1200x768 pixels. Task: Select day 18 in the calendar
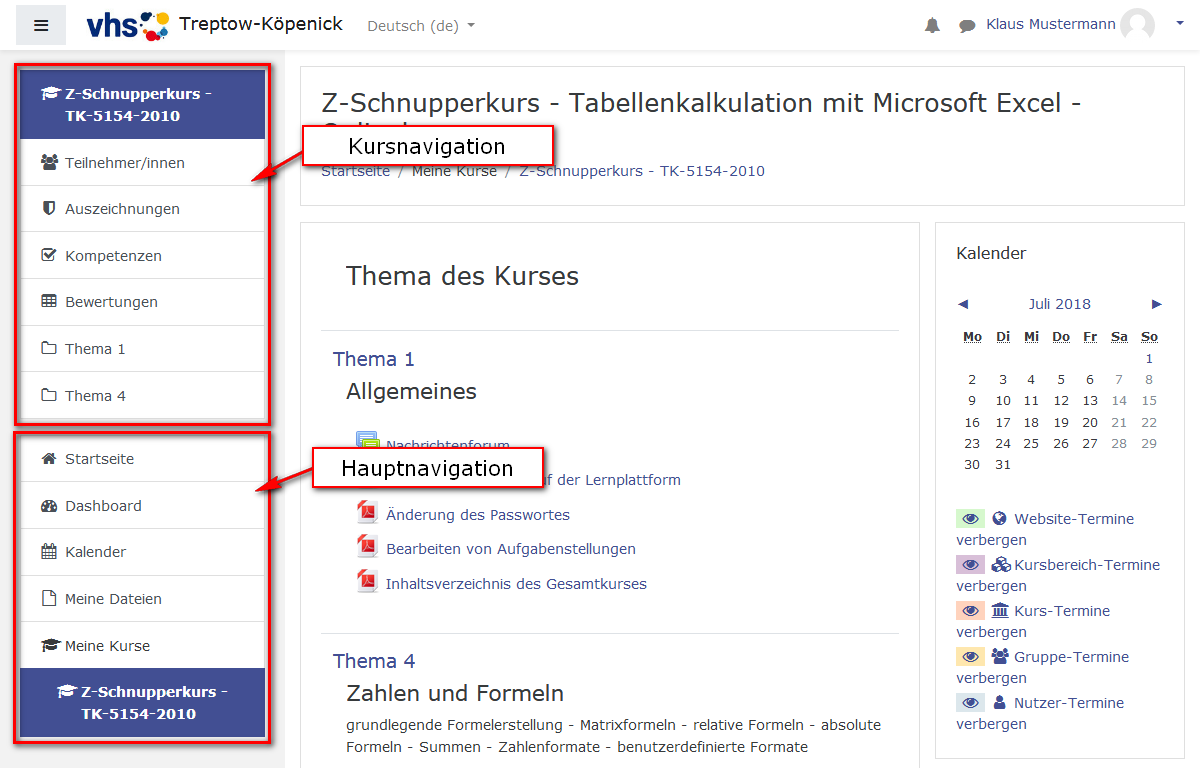click(1031, 422)
